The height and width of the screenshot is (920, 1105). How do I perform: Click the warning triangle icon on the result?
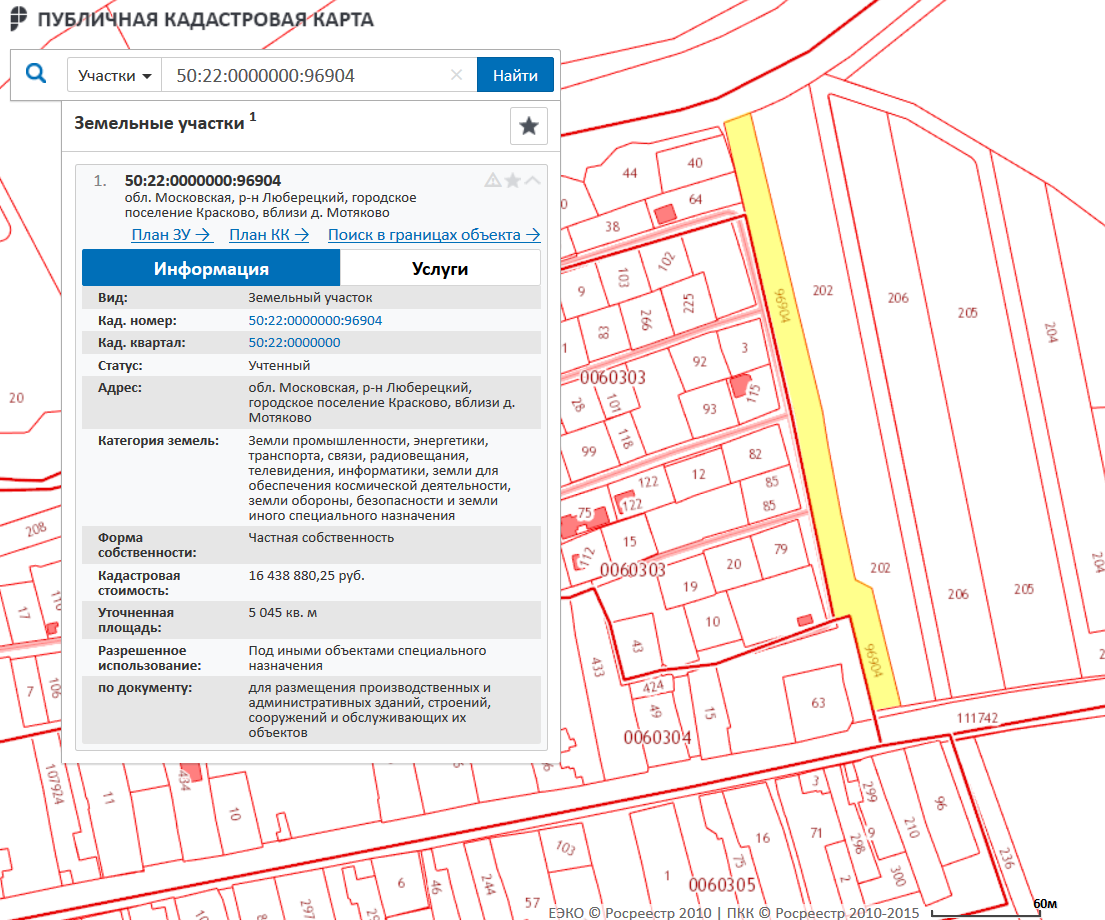[492, 181]
